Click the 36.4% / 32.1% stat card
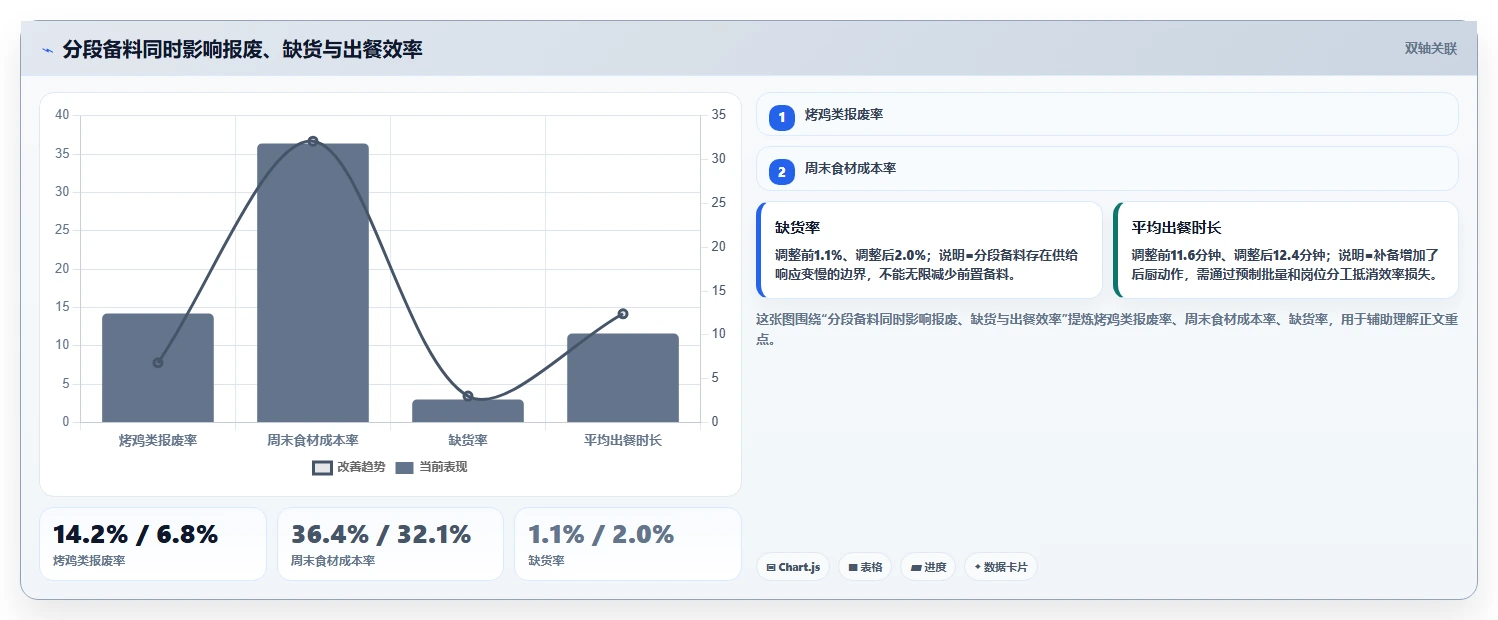 [x=390, y=544]
